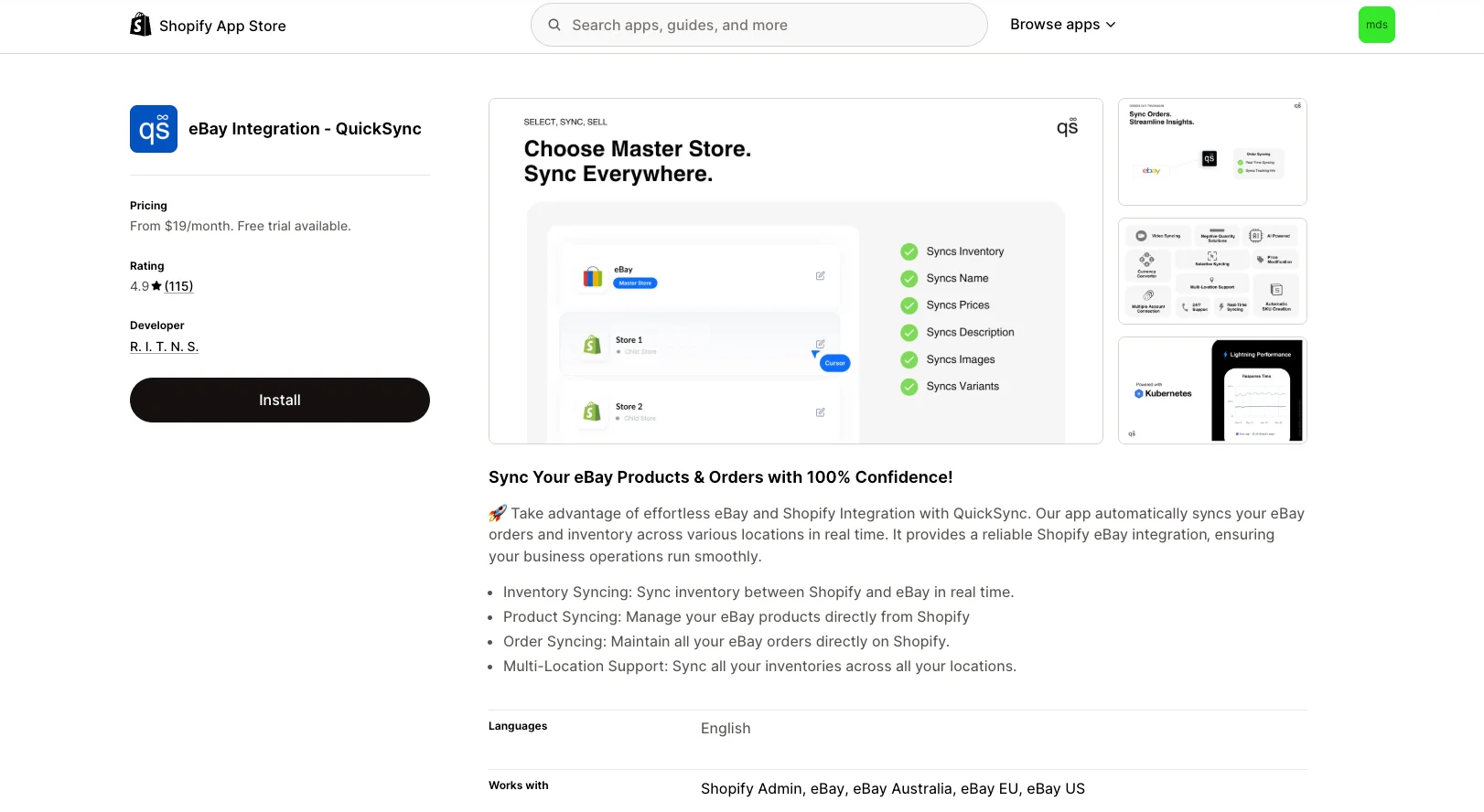Click the Syncs Name green checkmark
Viewport: 1484px width, 812px height.
point(909,278)
